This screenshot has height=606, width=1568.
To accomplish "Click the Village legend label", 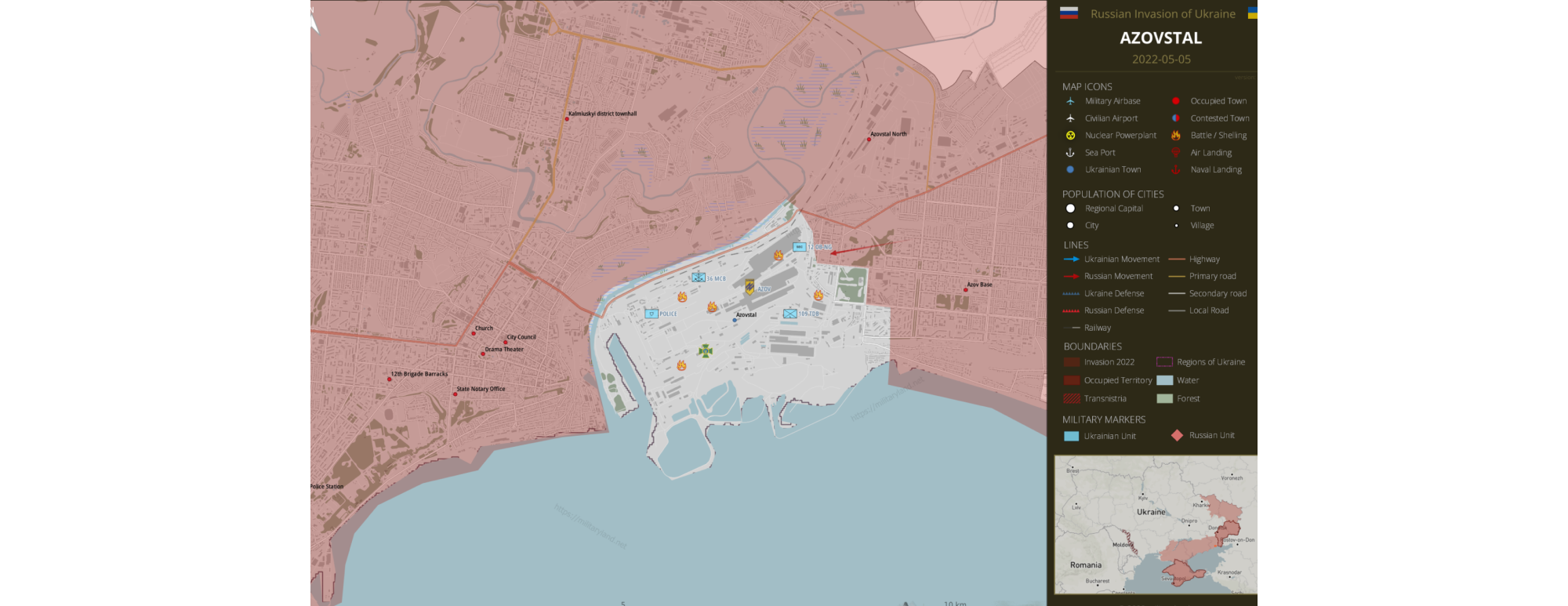I will click(x=1202, y=225).
